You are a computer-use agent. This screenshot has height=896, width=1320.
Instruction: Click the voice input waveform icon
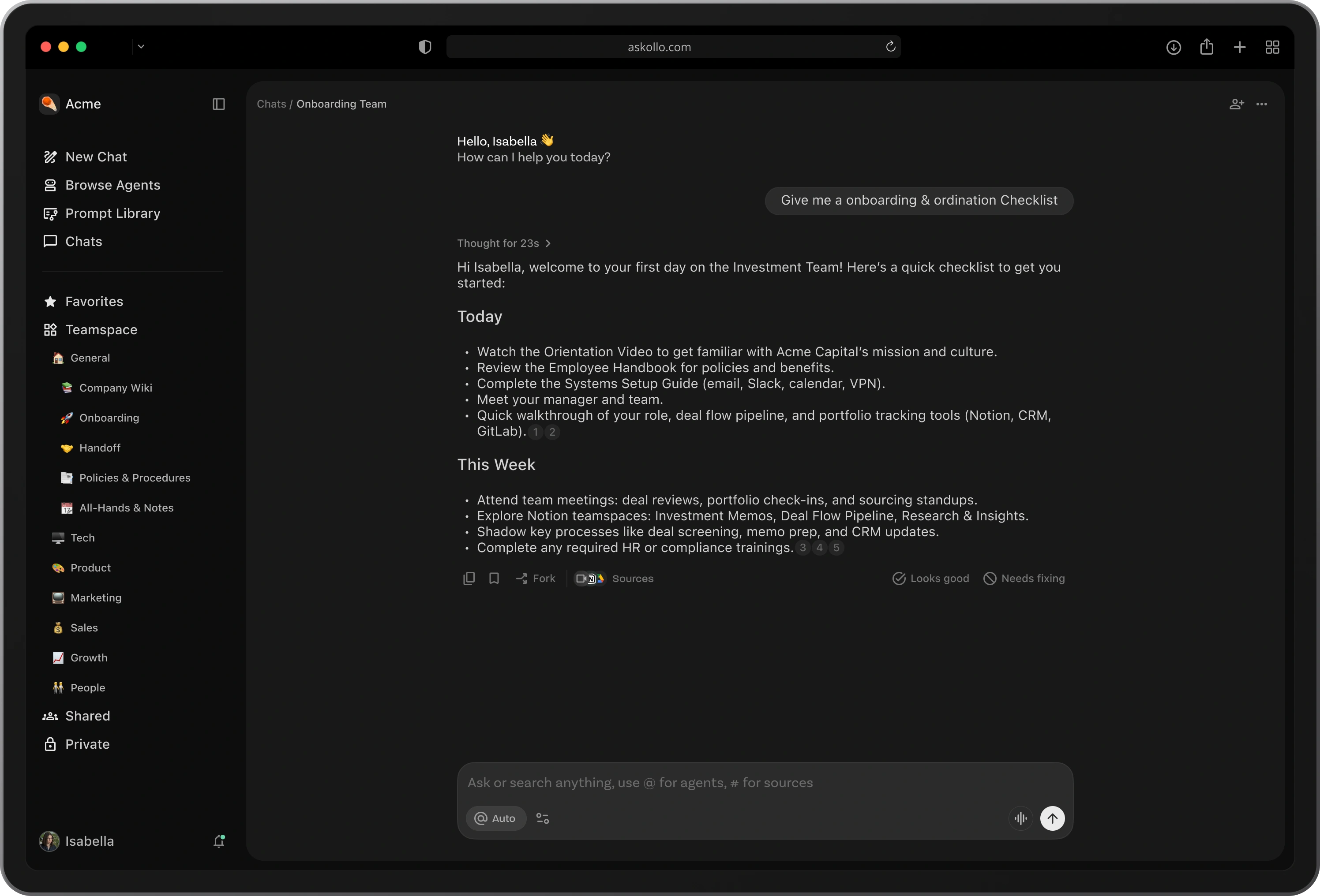[1021, 818]
